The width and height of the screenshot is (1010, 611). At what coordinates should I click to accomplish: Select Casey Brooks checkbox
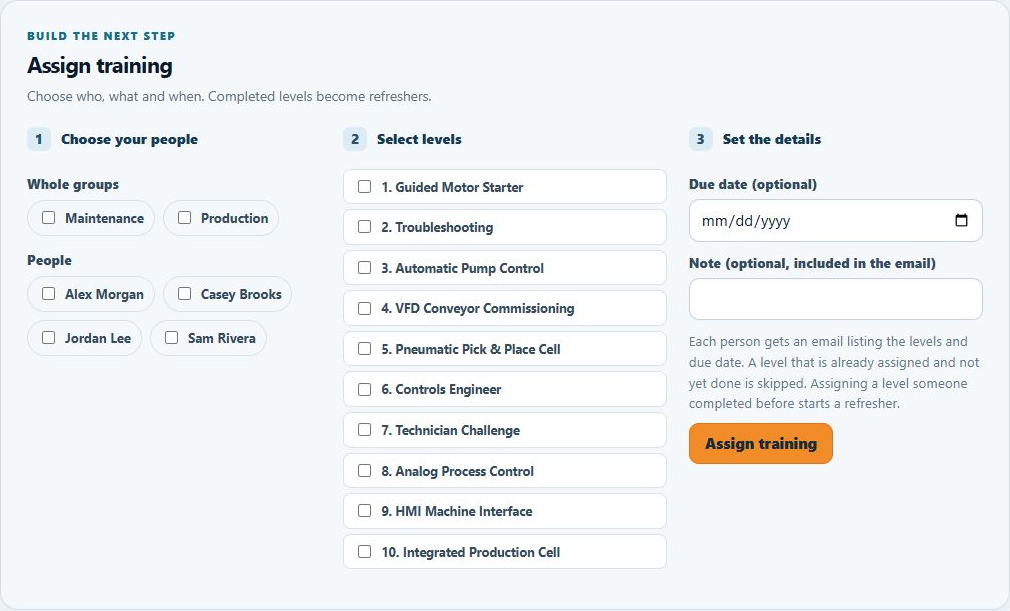184,294
